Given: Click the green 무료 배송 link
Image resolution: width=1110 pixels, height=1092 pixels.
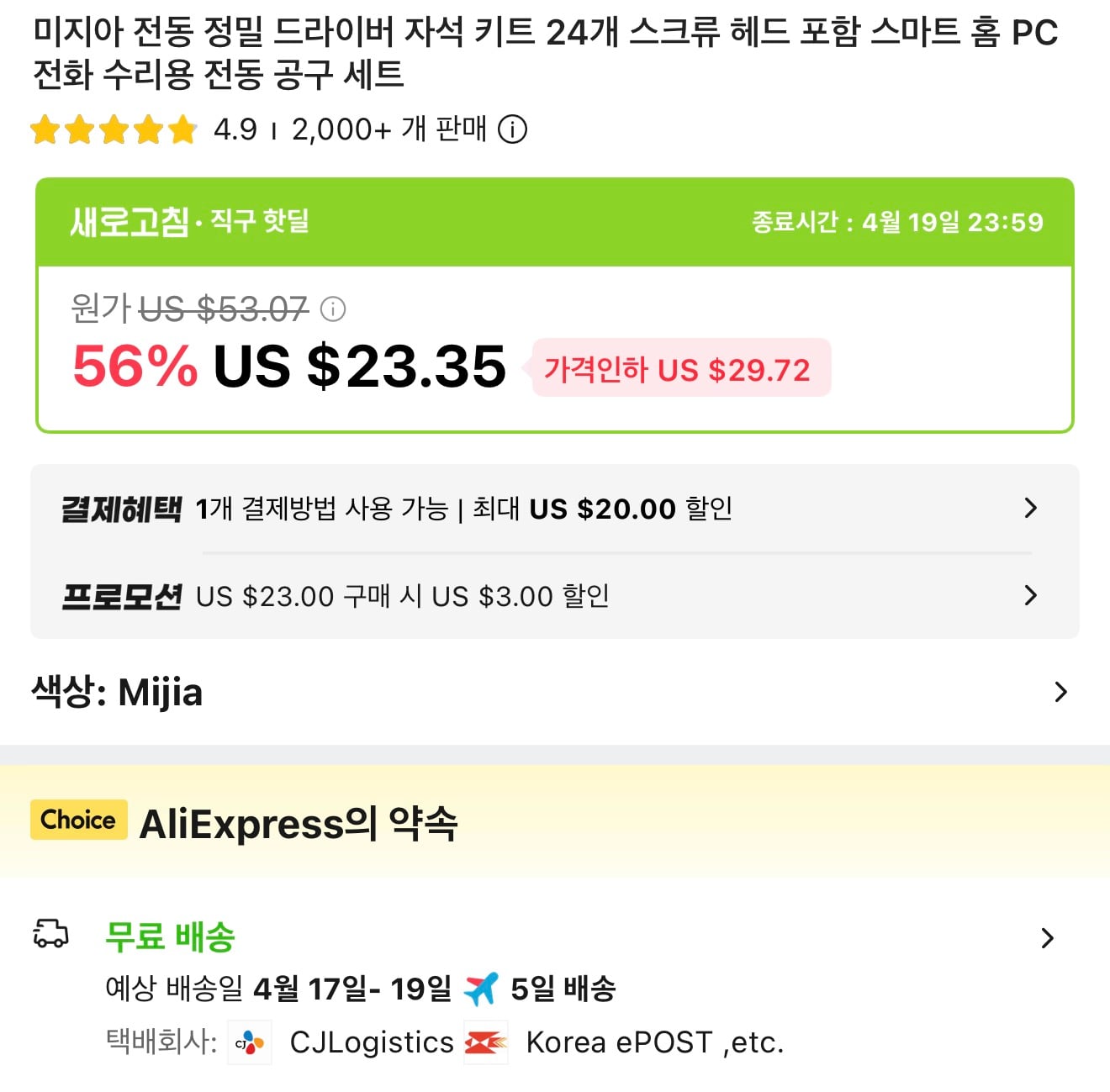Looking at the screenshot, I should coord(168,937).
